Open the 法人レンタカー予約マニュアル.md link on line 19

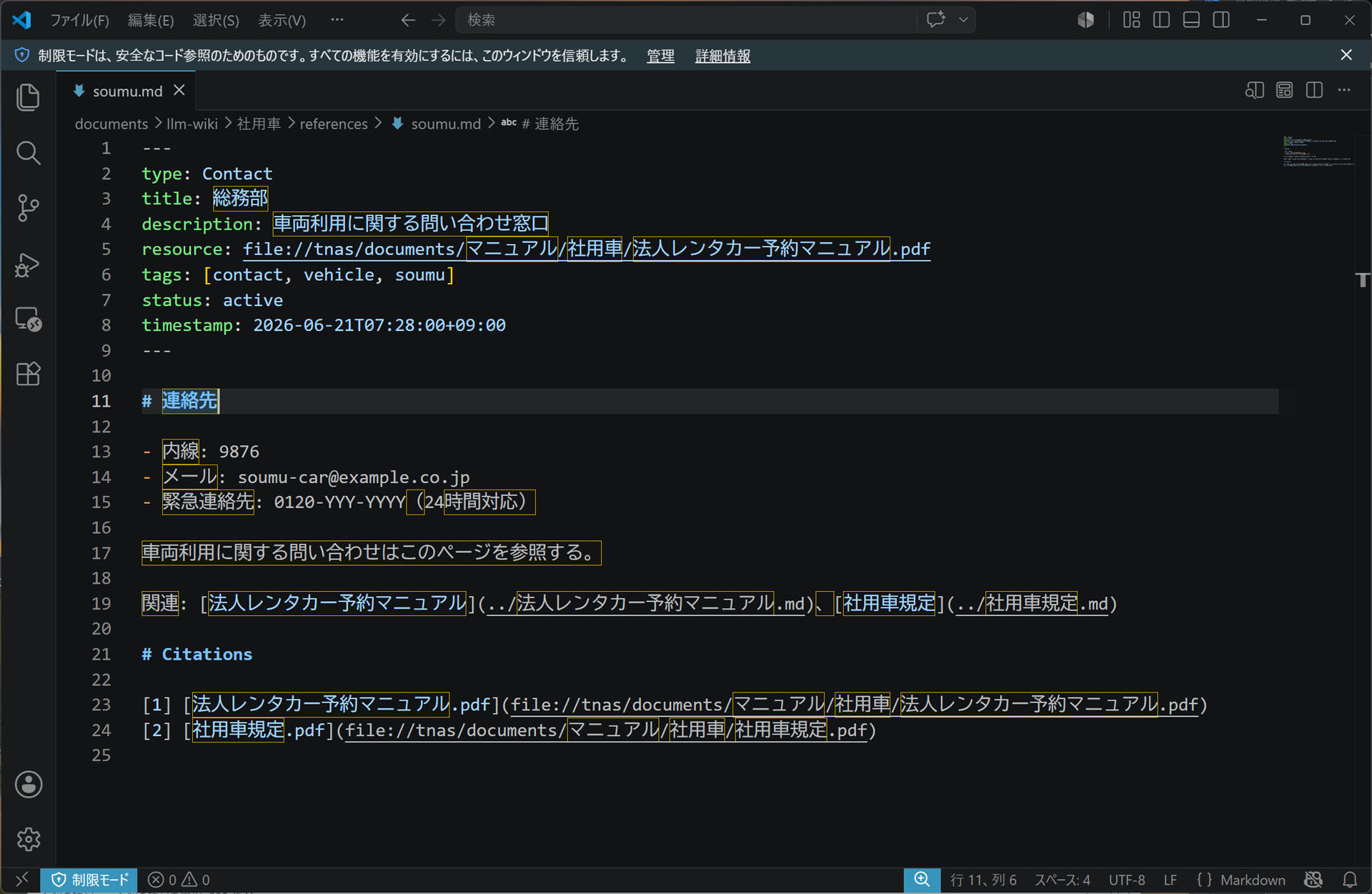tap(646, 604)
